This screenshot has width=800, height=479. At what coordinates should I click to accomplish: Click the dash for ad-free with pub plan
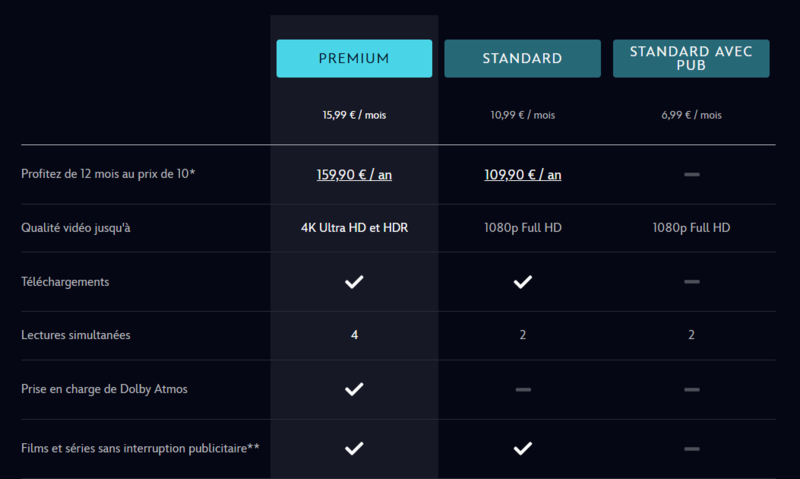pyautogui.click(x=692, y=449)
